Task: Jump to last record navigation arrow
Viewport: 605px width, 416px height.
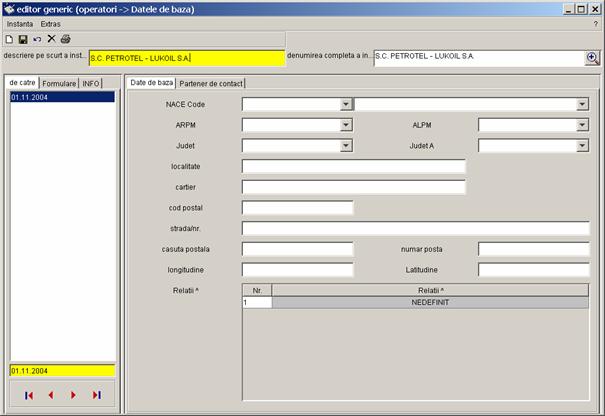Action: [96, 395]
